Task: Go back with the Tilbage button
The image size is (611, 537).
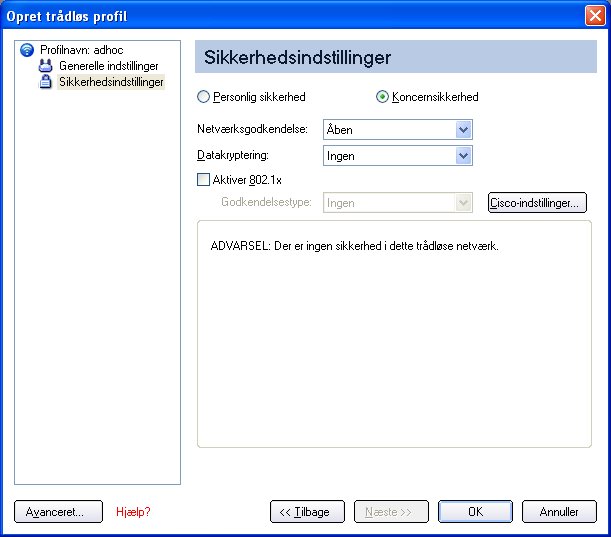Action: (x=307, y=512)
